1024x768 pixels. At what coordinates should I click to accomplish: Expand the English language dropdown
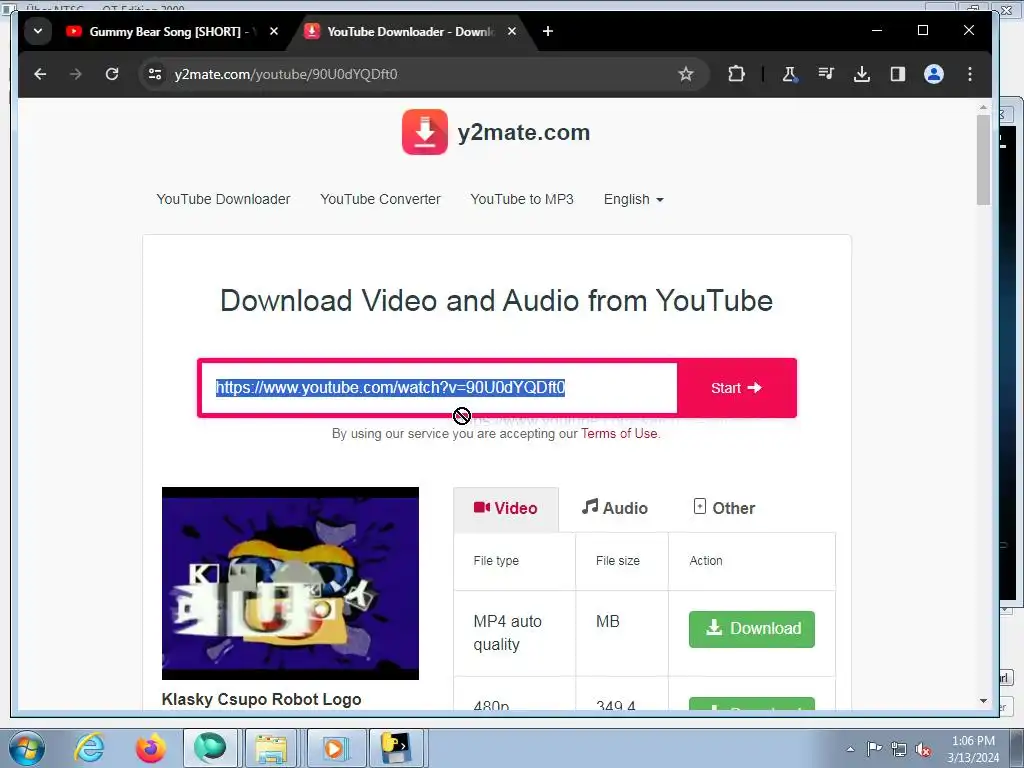tap(633, 199)
